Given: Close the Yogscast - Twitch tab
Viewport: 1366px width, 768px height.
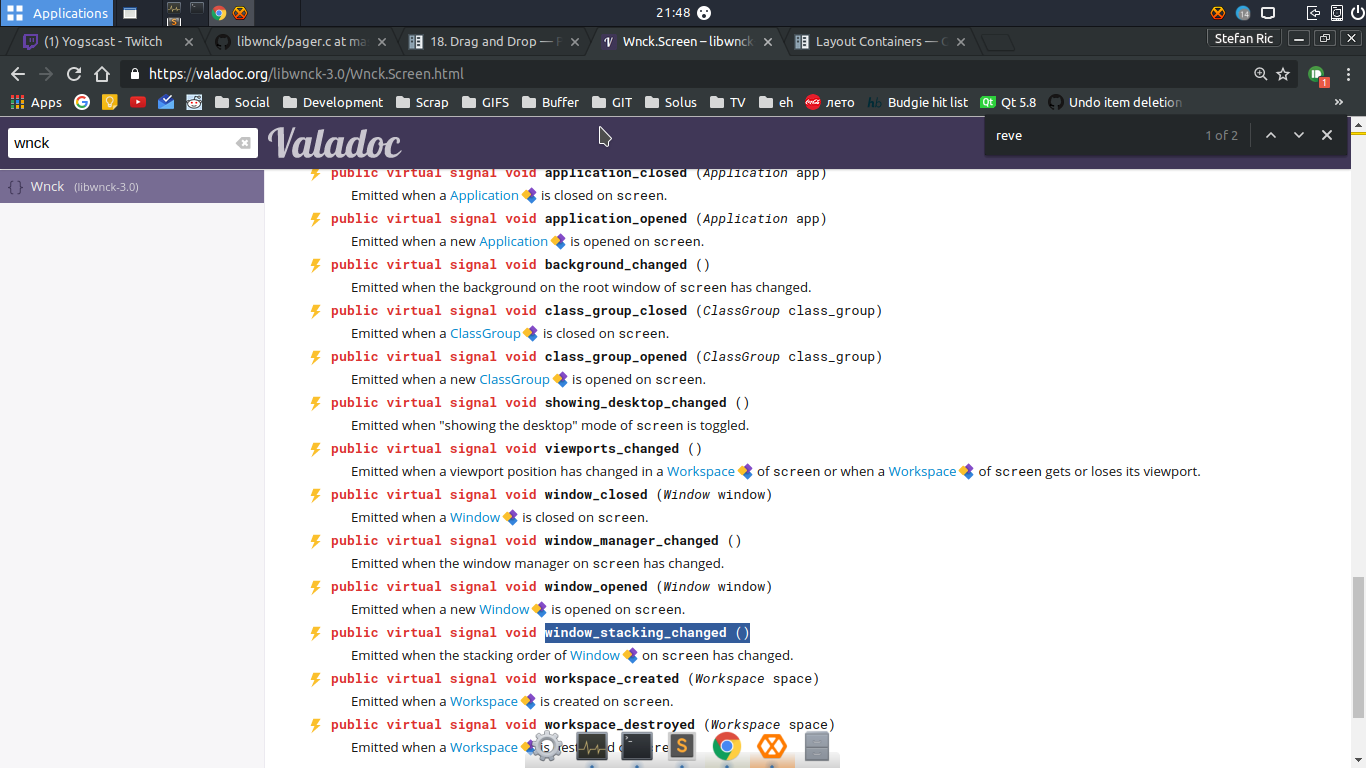Looking at the screenshot, I should [x=189, y=42].
